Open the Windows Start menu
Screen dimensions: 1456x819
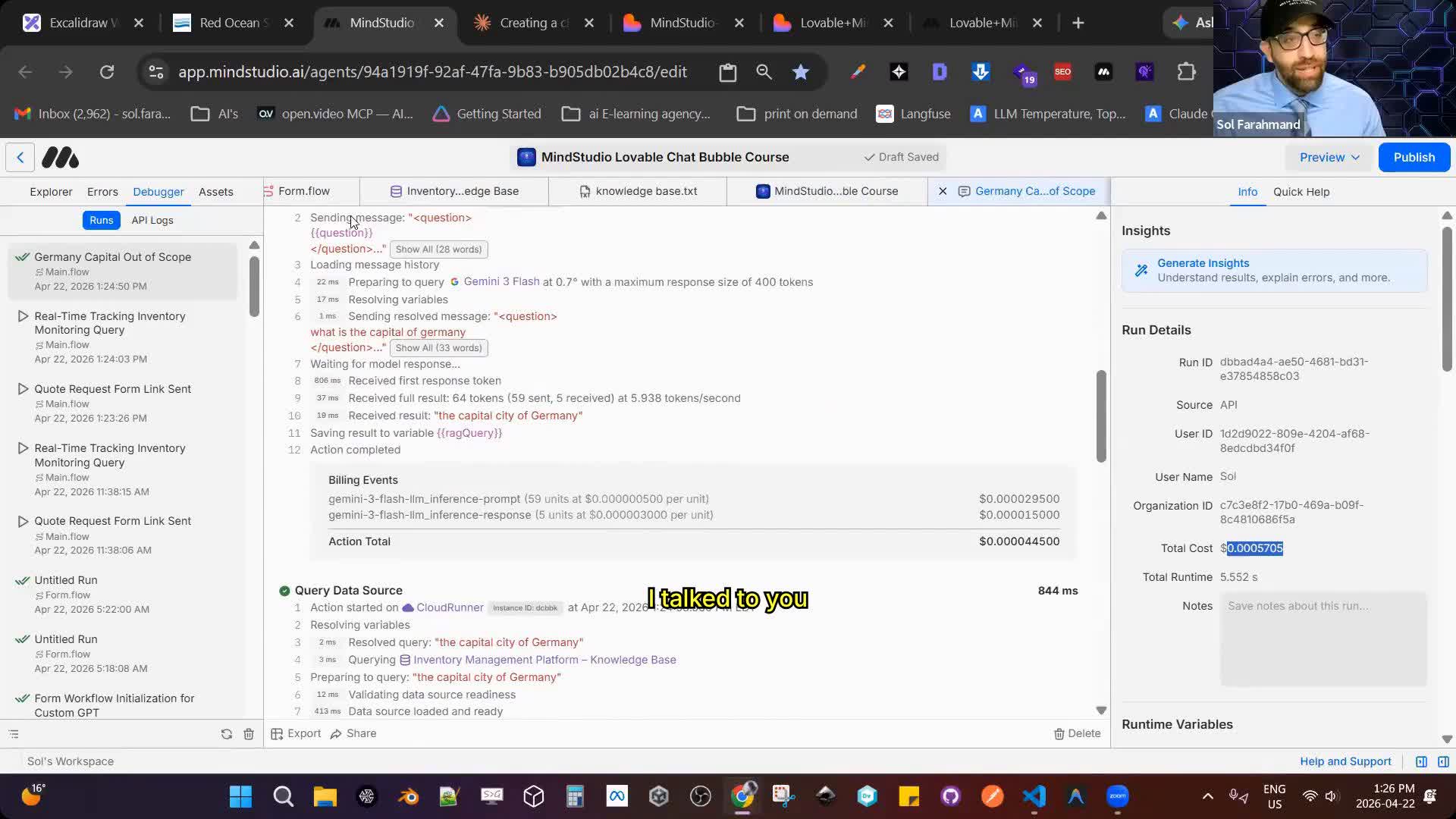[x=240, y=796]
